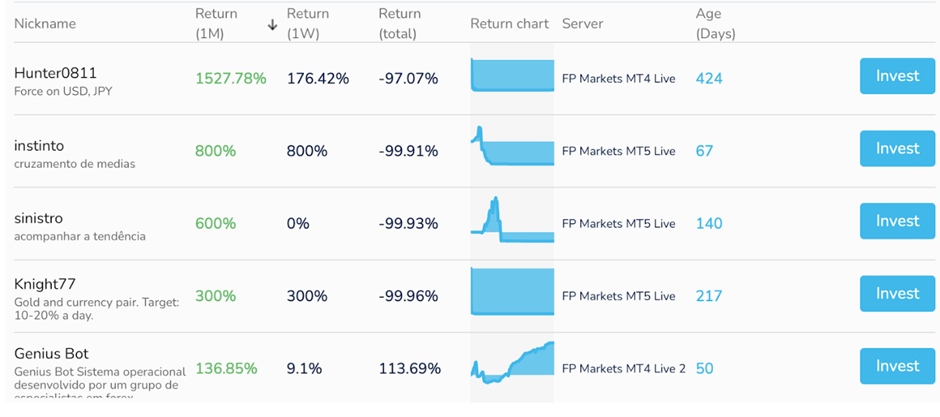Open Genius Bot strategy name
This screenshot has height=417, width=940.
point(52,353)
